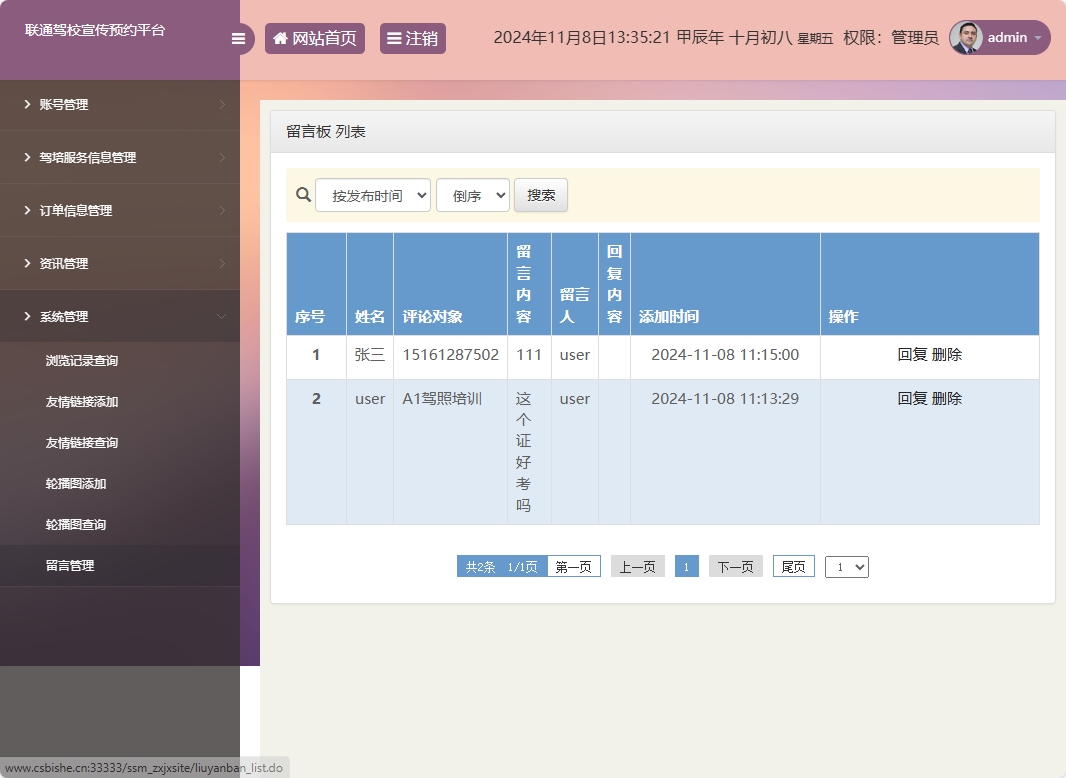Select 留言管理 in the sidebar menu
This screenshot has width=1066, height=778.
(68, 564)
